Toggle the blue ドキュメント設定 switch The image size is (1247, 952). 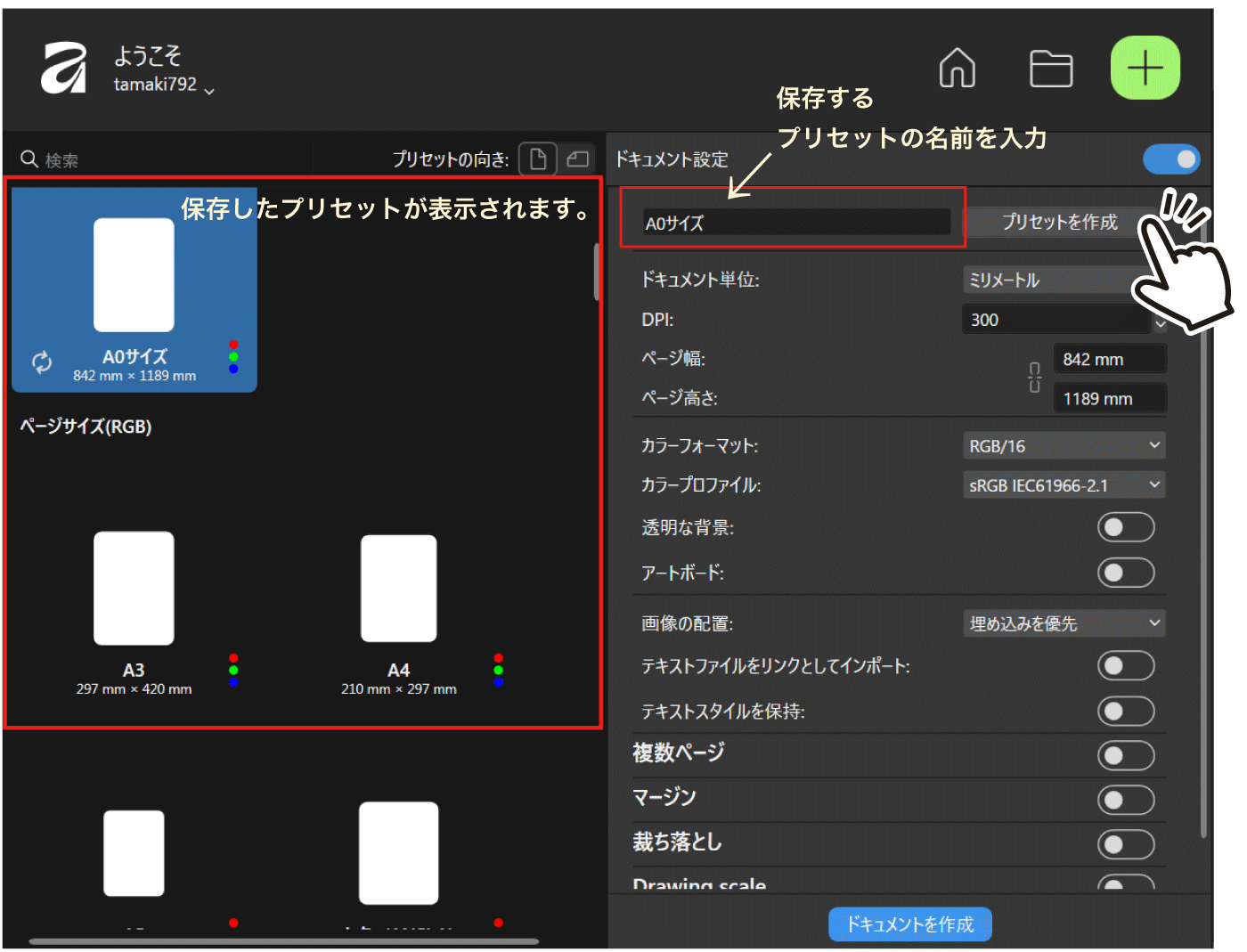click(1170, 159)
